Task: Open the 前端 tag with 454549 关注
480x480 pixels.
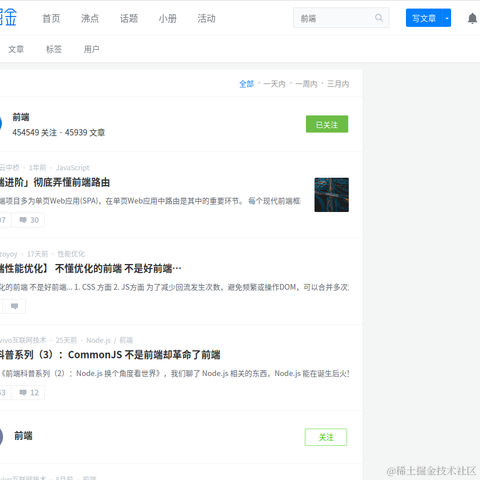Action: (21, 117)
